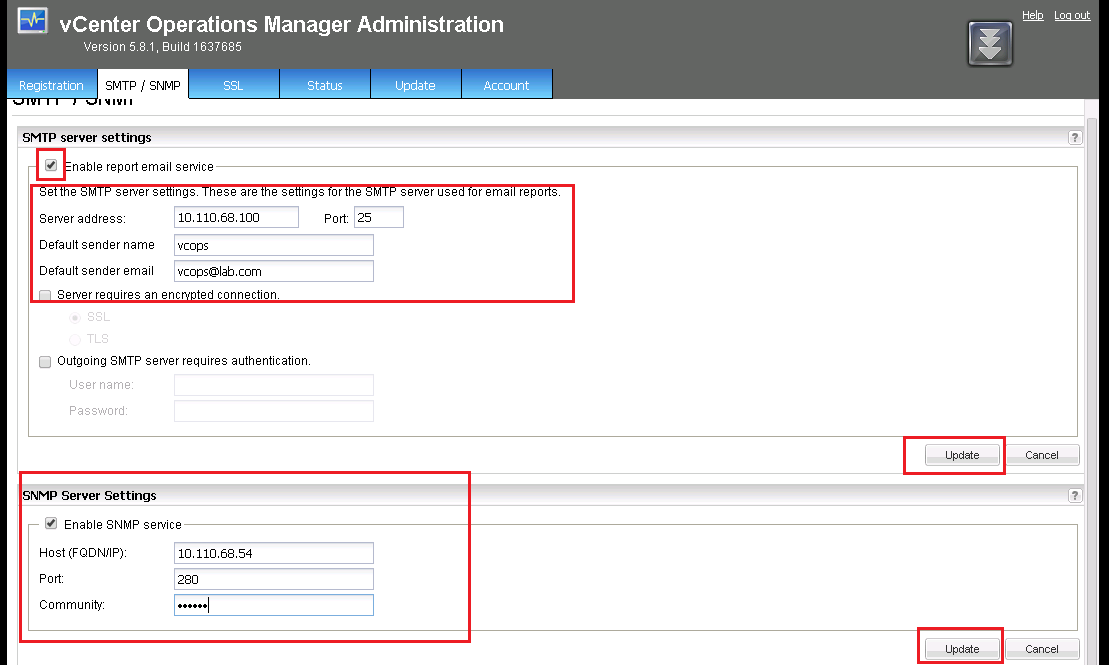Image resolution: width=1109 pixels, height=665 pixels.
Task: Go to the Update tab
Action: pyautogui.click(x=415, y=85)
